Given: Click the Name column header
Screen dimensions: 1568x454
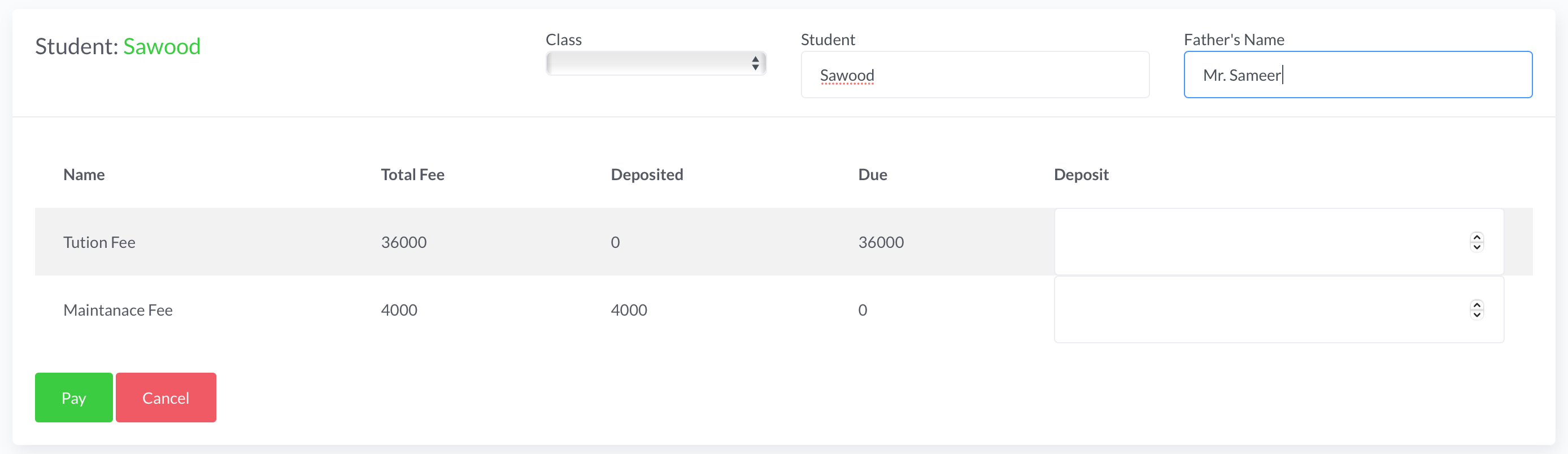Looking at the screenshot, I should 84,174.
